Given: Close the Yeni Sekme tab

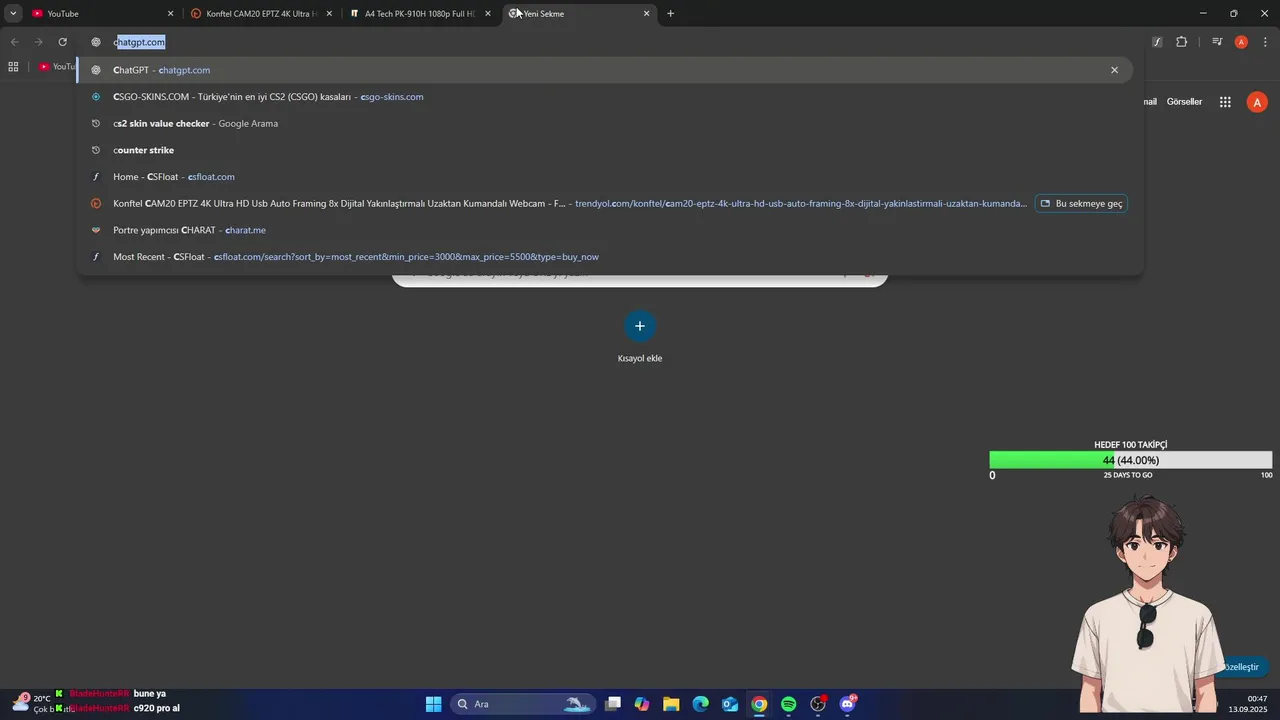Looking at the screenshot, I should click(647, 14).
